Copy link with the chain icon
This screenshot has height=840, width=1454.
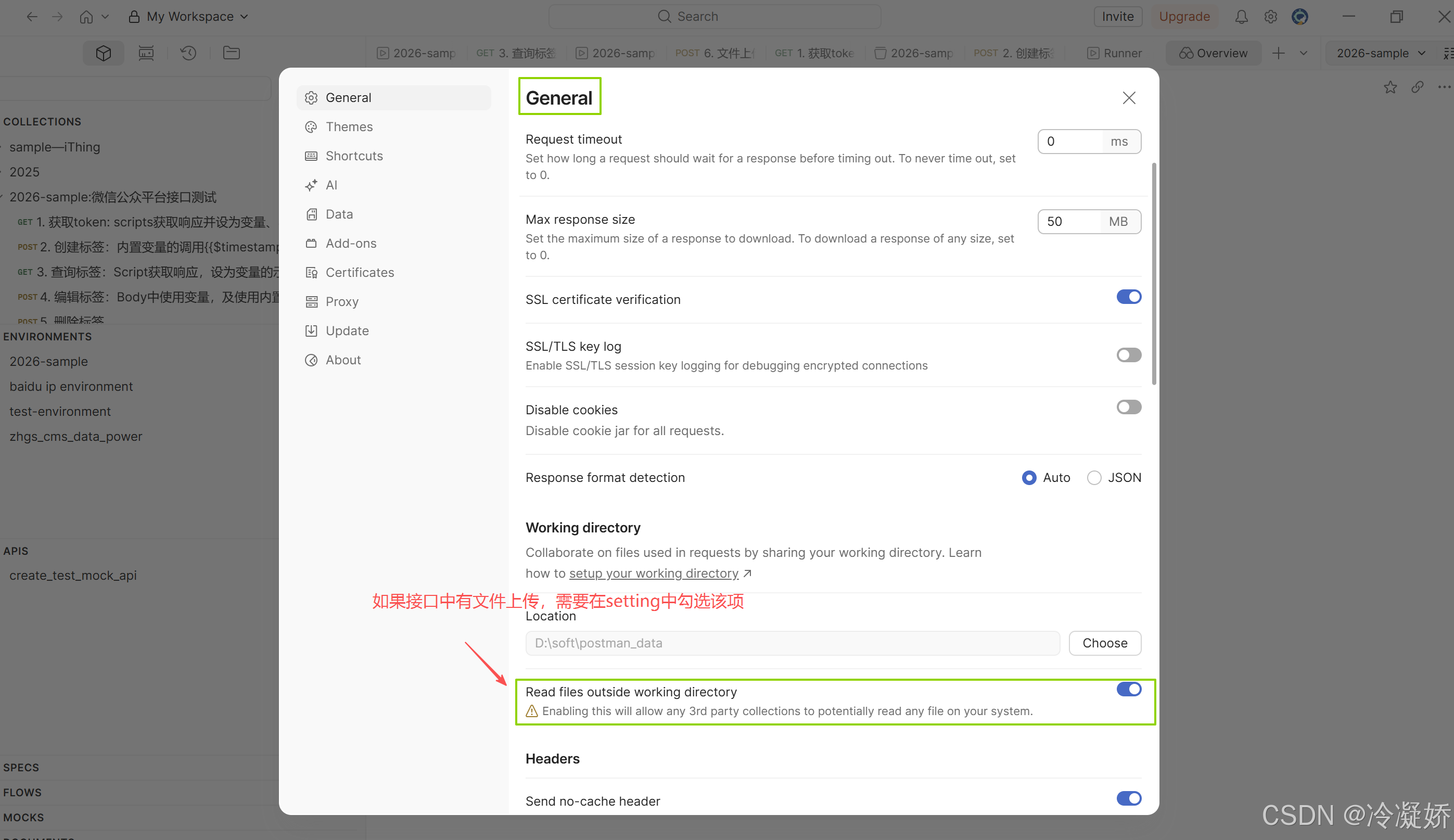coord(1418,87)
